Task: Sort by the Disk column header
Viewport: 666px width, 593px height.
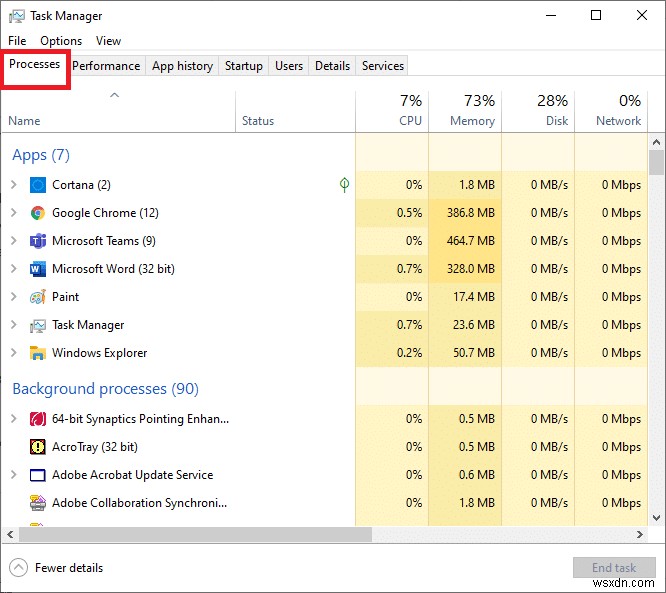Action: [538, 111]
